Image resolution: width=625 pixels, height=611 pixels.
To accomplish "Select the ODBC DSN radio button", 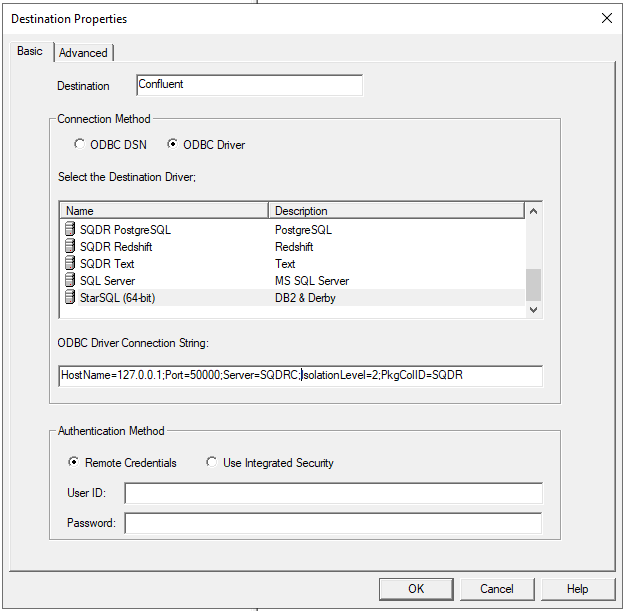I will [x=80, y=145].
